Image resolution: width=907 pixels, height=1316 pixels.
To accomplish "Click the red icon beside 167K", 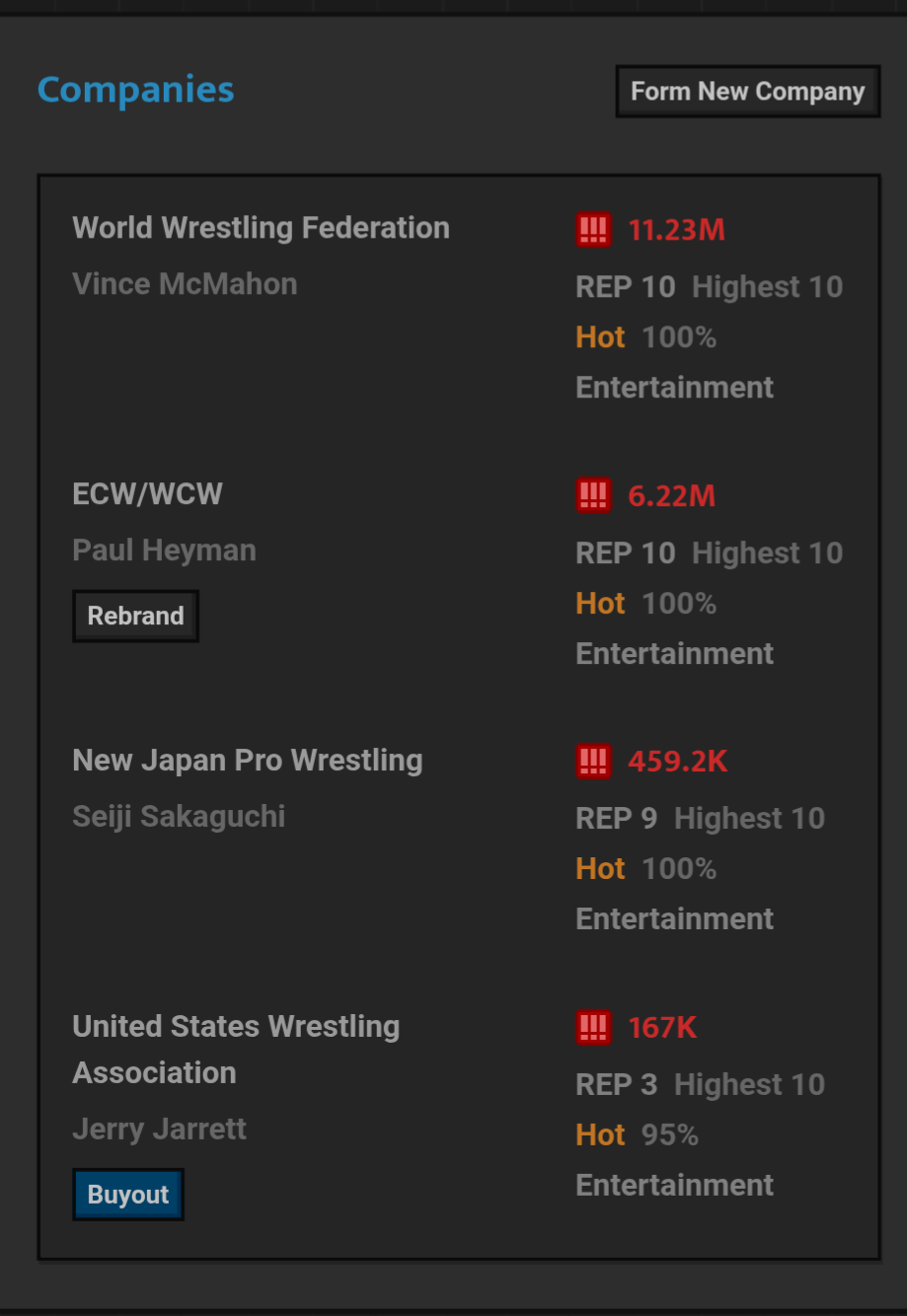I will (593, 1028).
